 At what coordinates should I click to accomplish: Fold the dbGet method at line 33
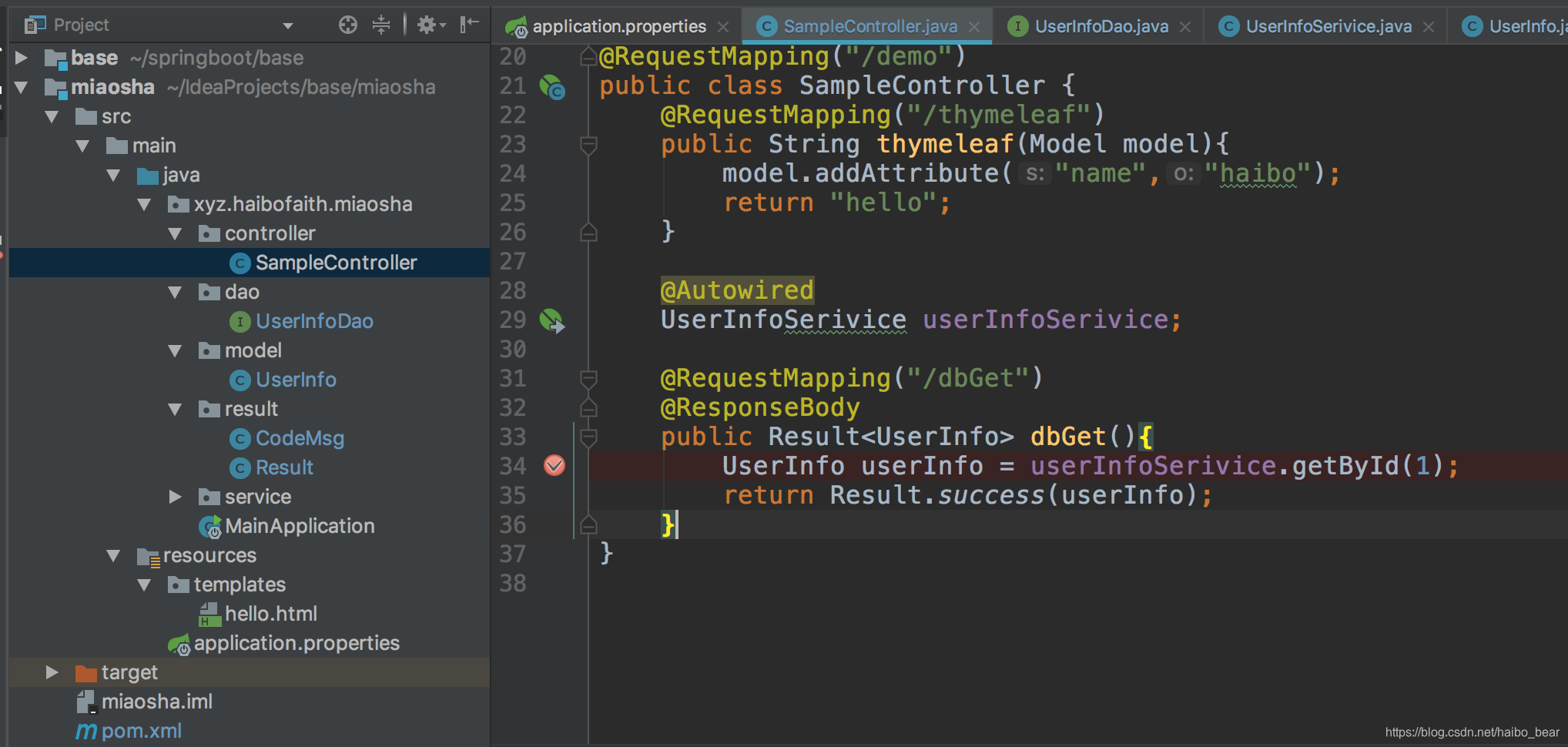(588, 437)
